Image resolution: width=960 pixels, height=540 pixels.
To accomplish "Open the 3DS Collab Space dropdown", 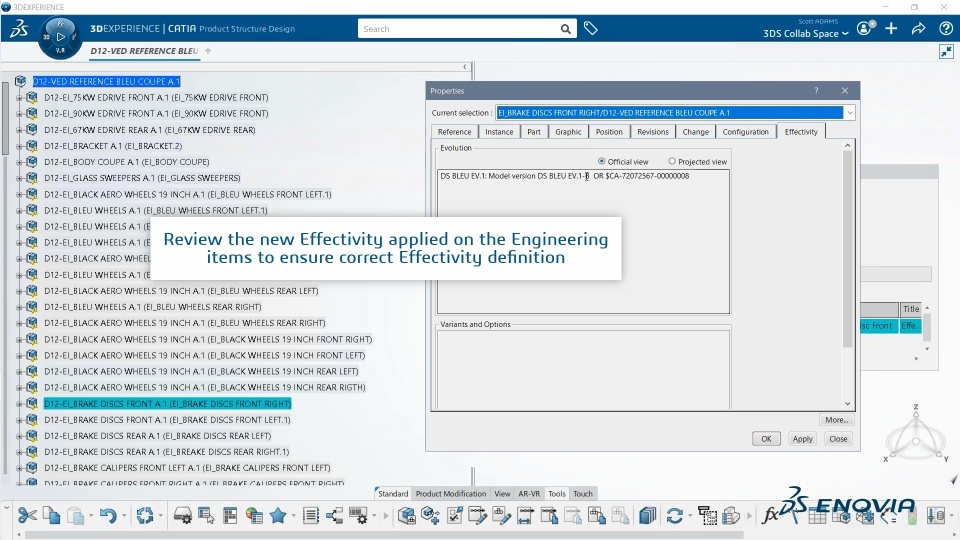I will coord(806,34).
